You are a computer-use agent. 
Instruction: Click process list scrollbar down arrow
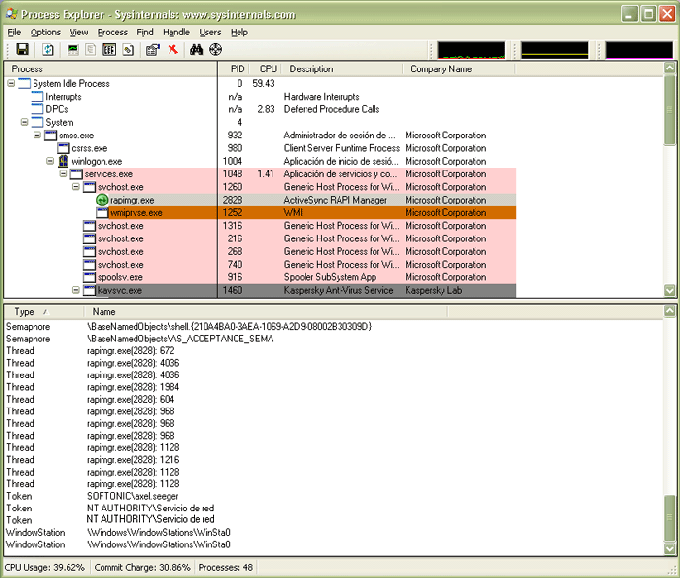[x=670, y=290]
